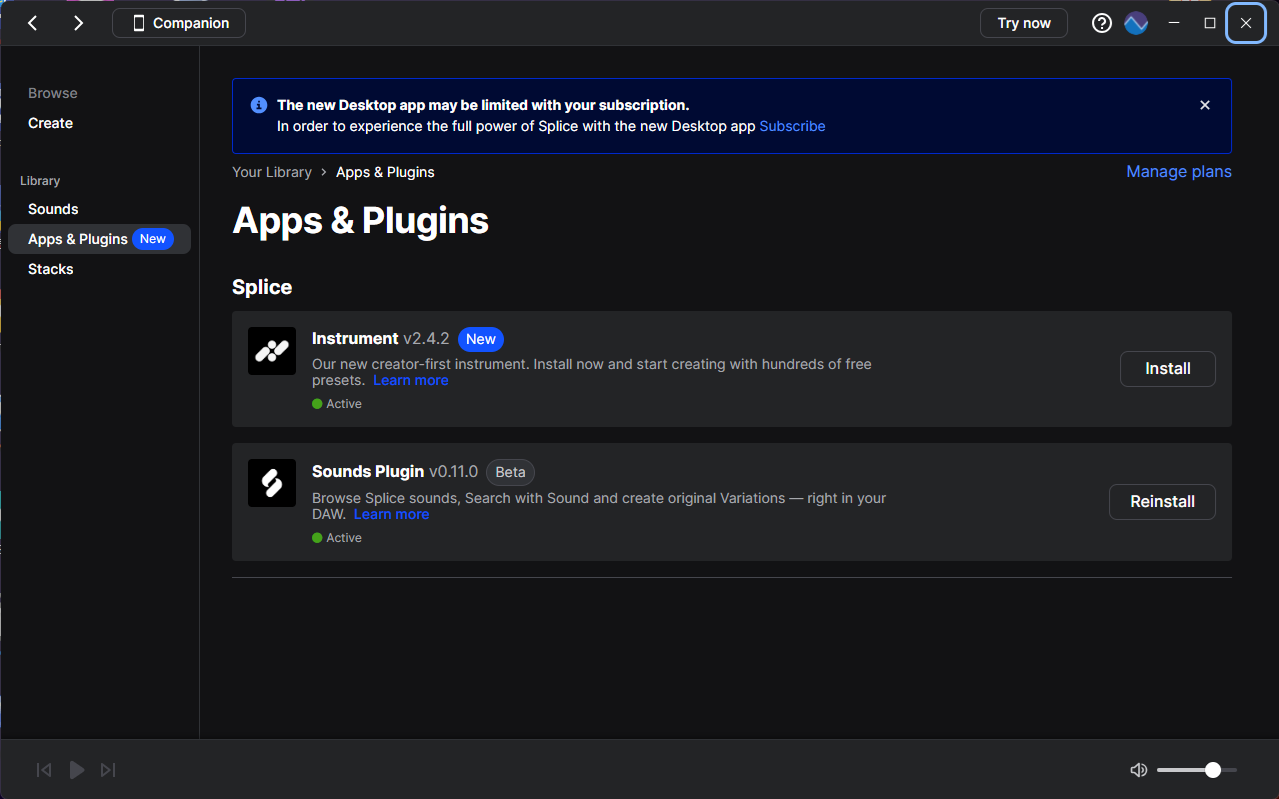
Task: Dismiss the subscription banner
Action: click(x=1205, y=105)
